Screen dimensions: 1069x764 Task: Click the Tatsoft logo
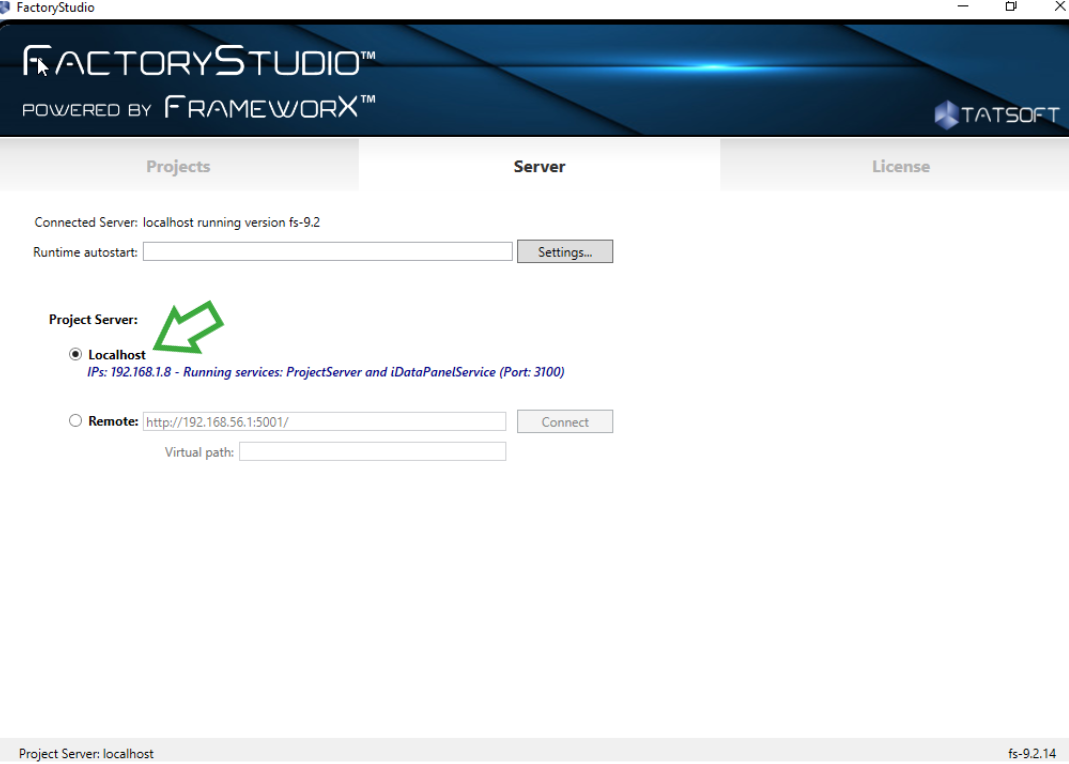point(997,114)
